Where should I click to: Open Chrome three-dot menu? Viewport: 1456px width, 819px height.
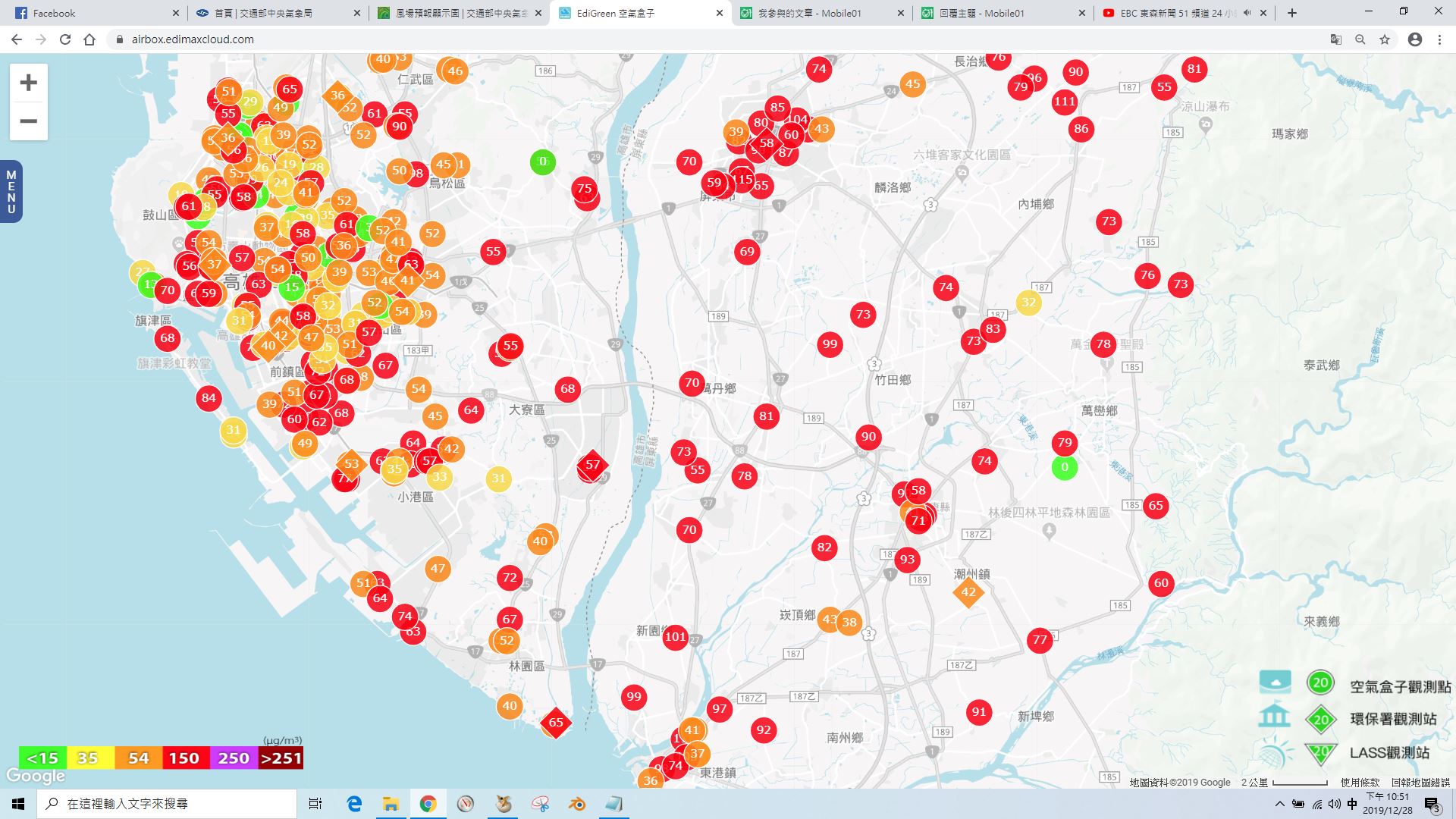1439,39
